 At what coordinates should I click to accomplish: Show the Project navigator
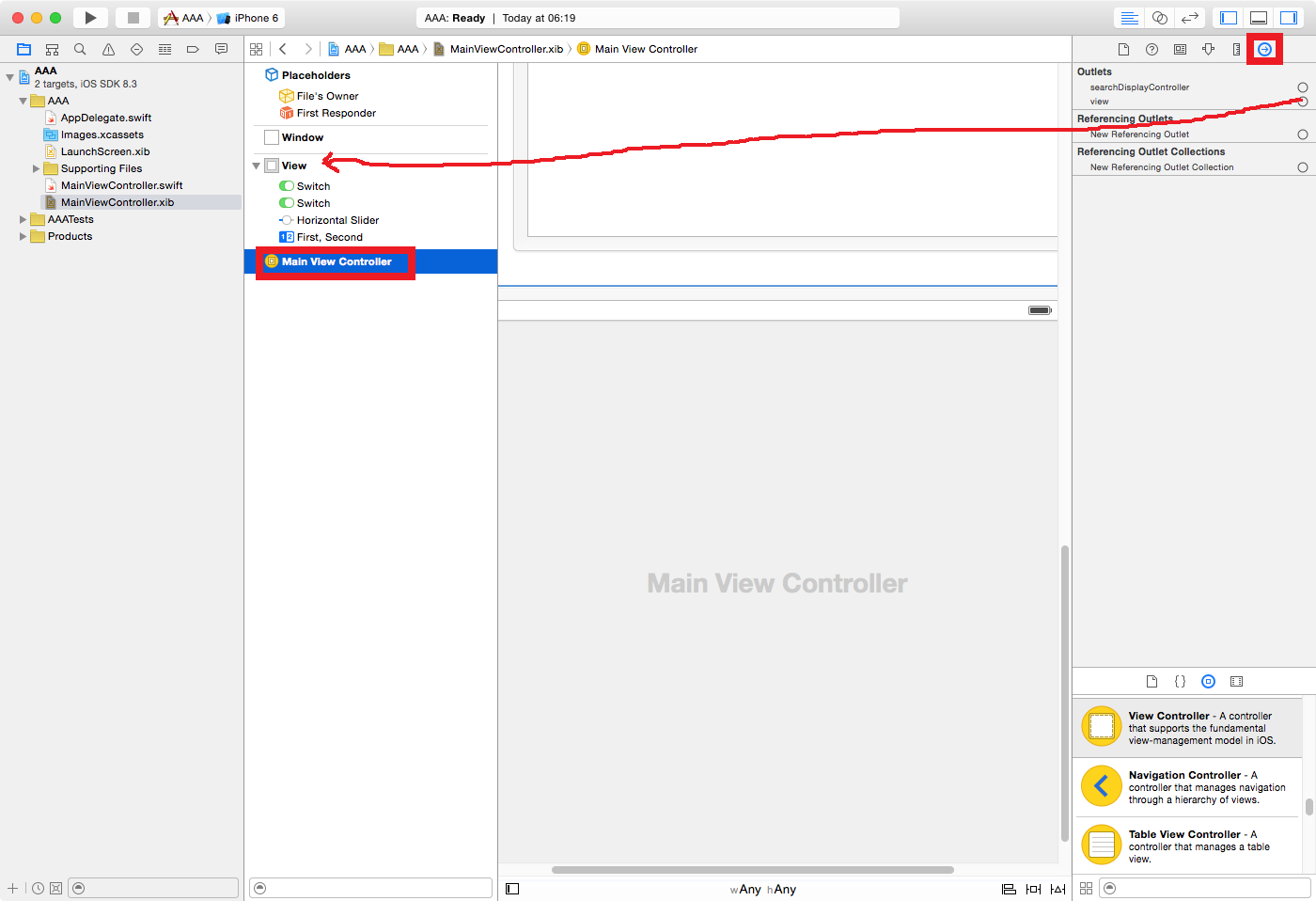[24, 49]
